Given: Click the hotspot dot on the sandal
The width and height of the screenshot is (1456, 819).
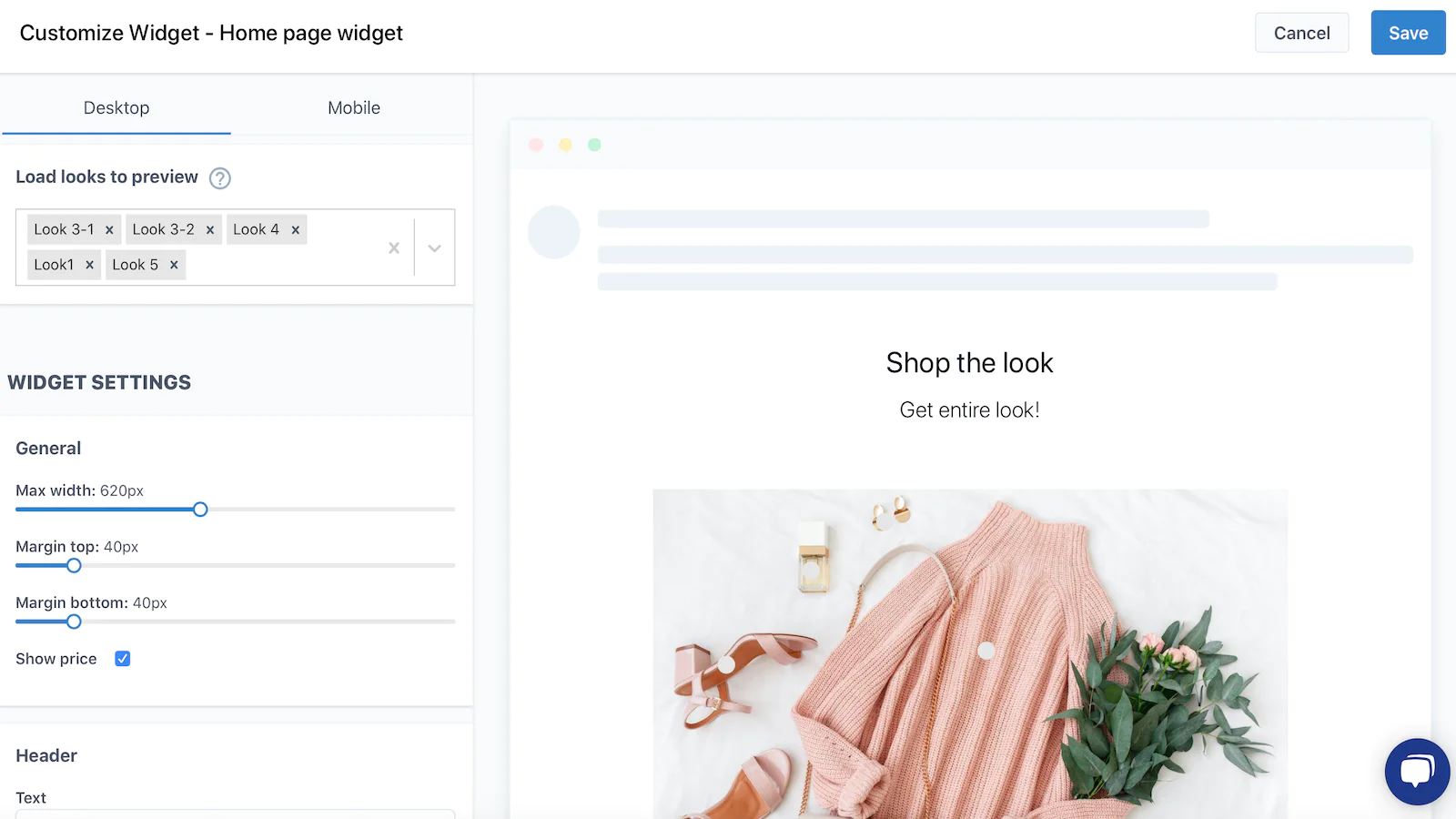Looking at the screenshot, I should (726, 664).
